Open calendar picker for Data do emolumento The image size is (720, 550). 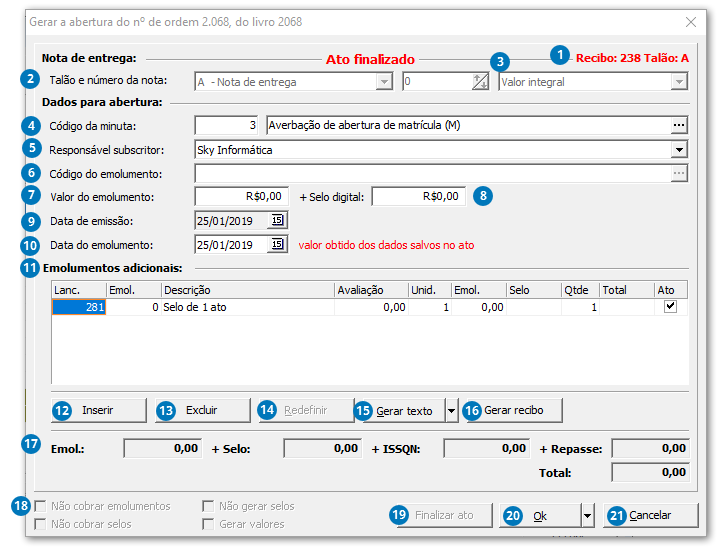tap(278, 244)
